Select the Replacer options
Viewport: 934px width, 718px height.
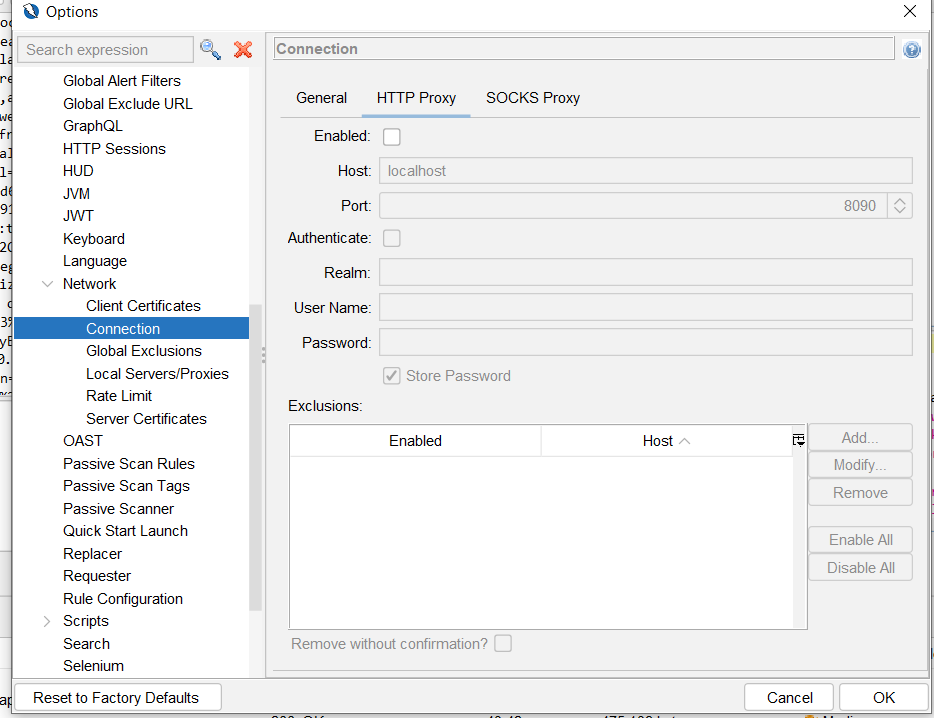point(92,554)
